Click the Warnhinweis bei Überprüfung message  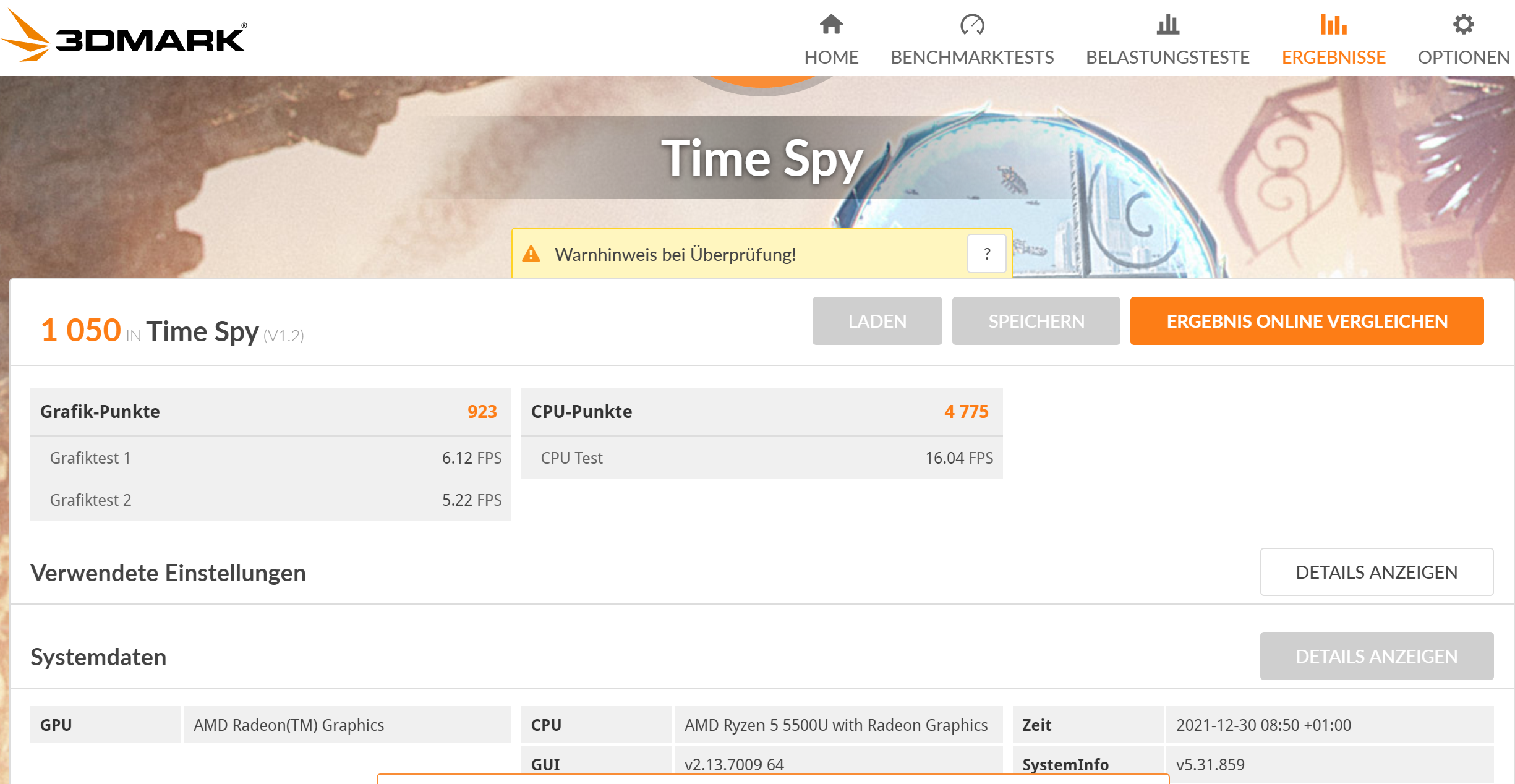click(x=675, y=254)
